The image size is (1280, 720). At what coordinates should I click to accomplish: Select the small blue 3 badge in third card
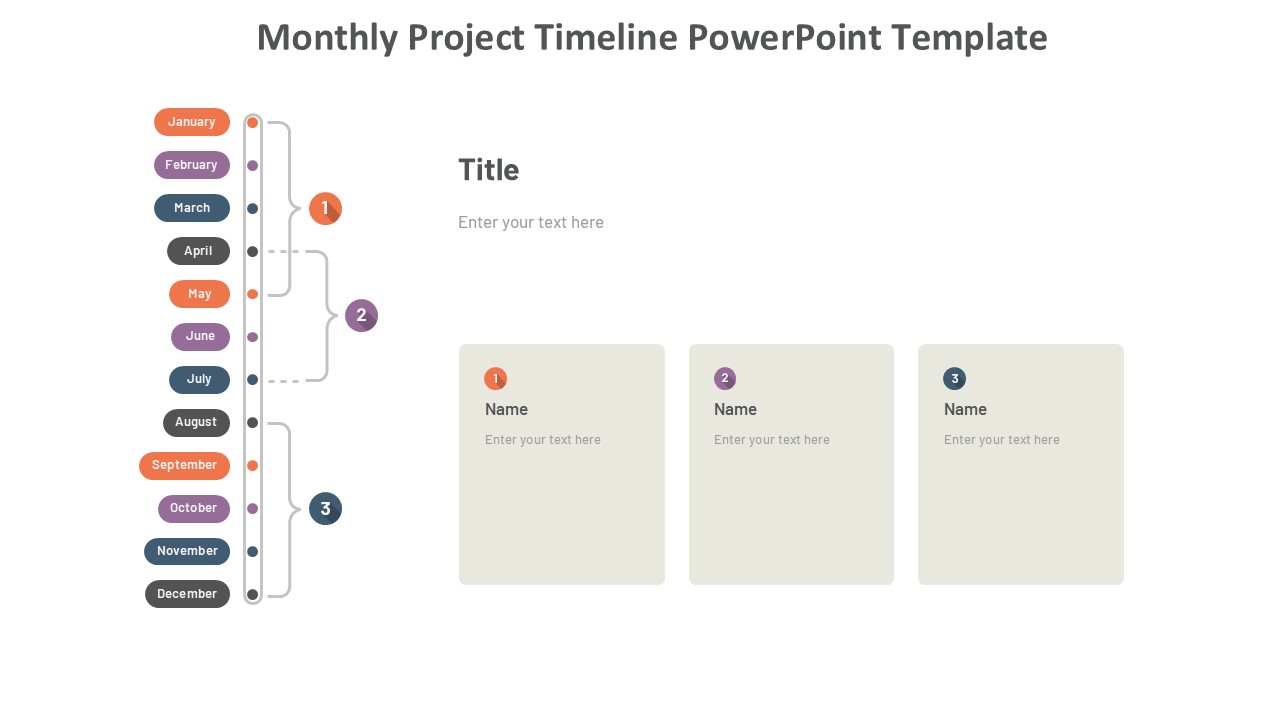pos(954,379)
